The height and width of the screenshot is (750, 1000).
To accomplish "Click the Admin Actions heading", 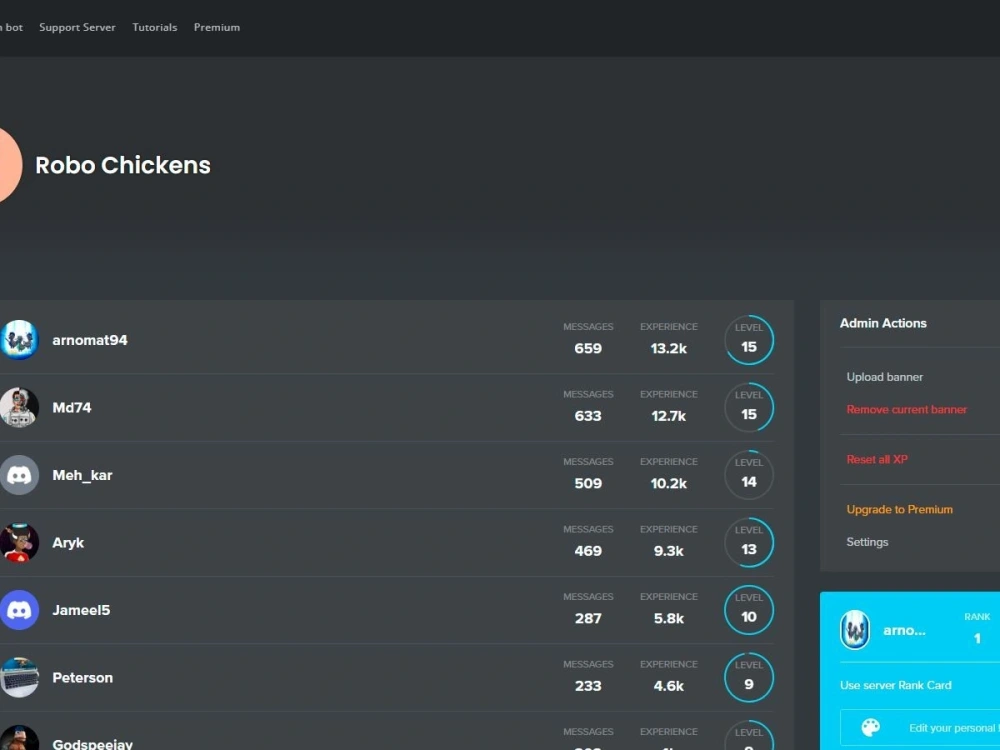I will (x=883, y=323).
